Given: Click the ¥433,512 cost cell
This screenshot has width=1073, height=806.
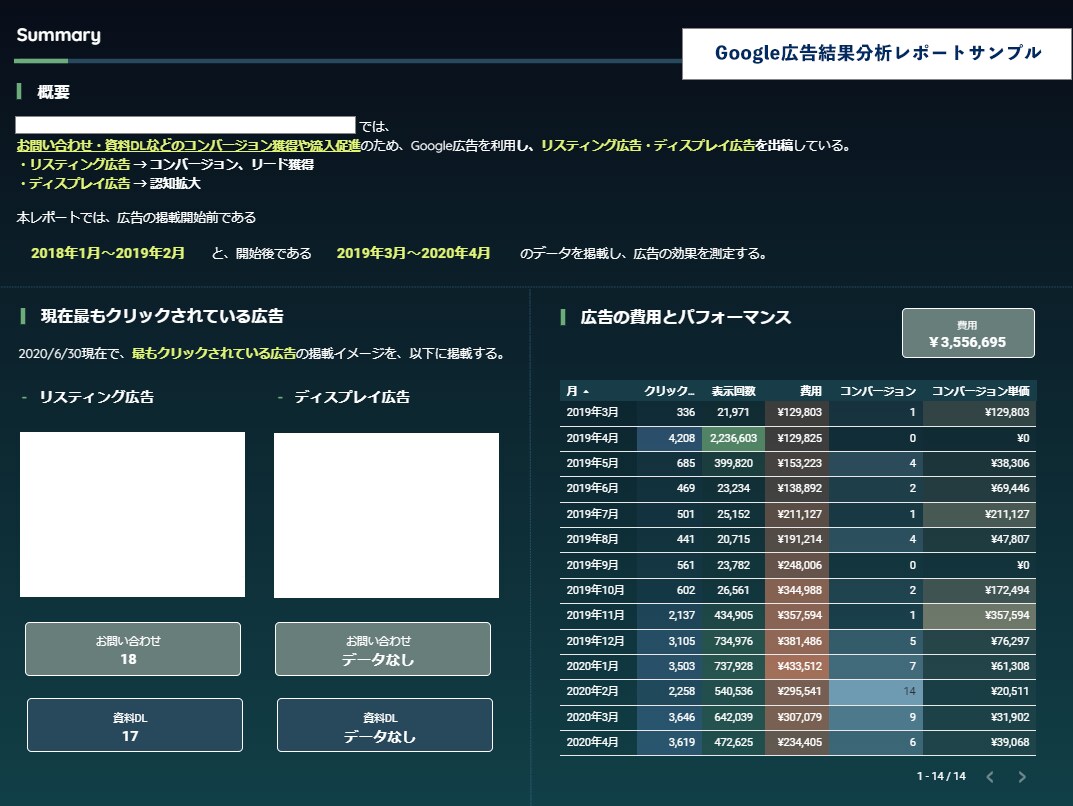Looking at the screenshot, I should pos(797,666).
